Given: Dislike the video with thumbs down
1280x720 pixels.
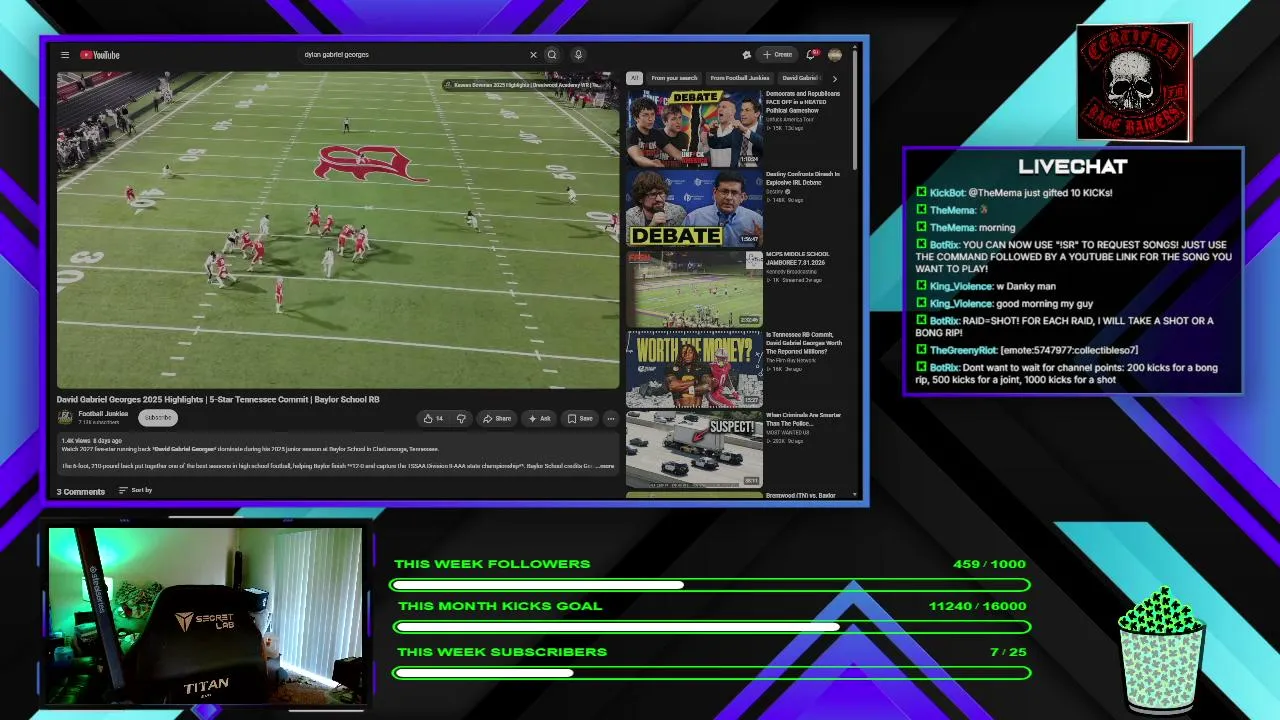Looking at the screenshot, I should 461,419.
